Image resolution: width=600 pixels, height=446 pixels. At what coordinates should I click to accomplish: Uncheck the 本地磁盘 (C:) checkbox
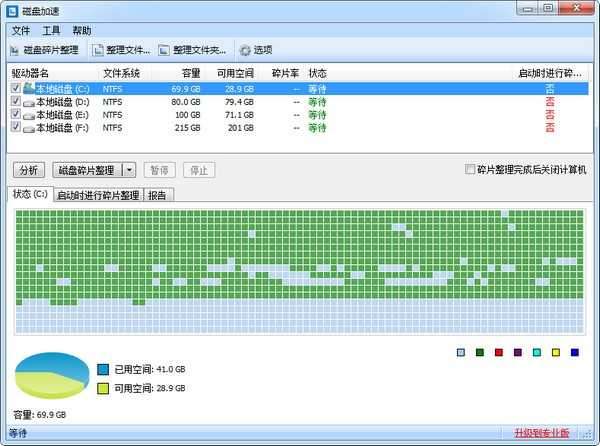15,88
